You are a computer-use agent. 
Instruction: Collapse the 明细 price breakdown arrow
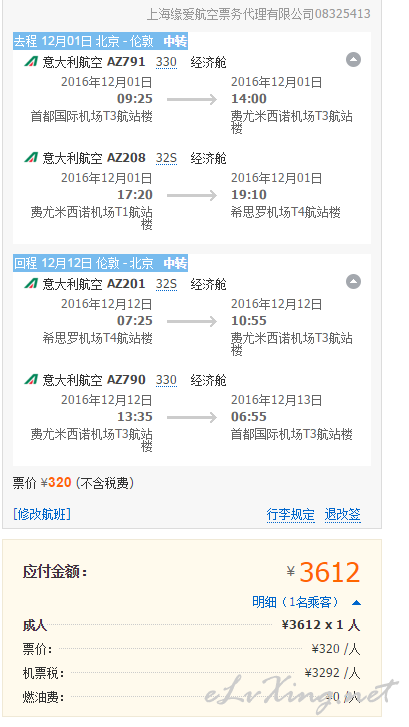pyautogui.click(x=356, y=603)
